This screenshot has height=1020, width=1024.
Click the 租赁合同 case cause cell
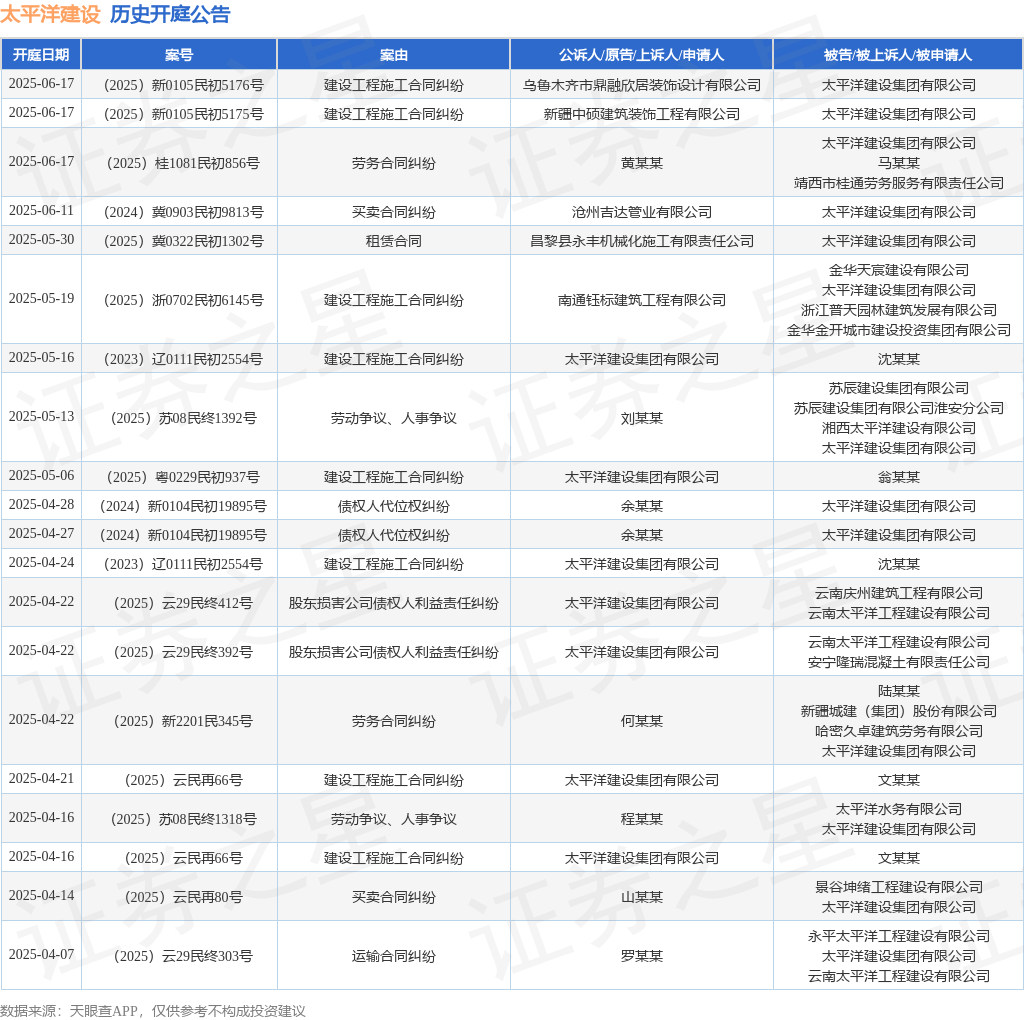click(x=394, y=242)
